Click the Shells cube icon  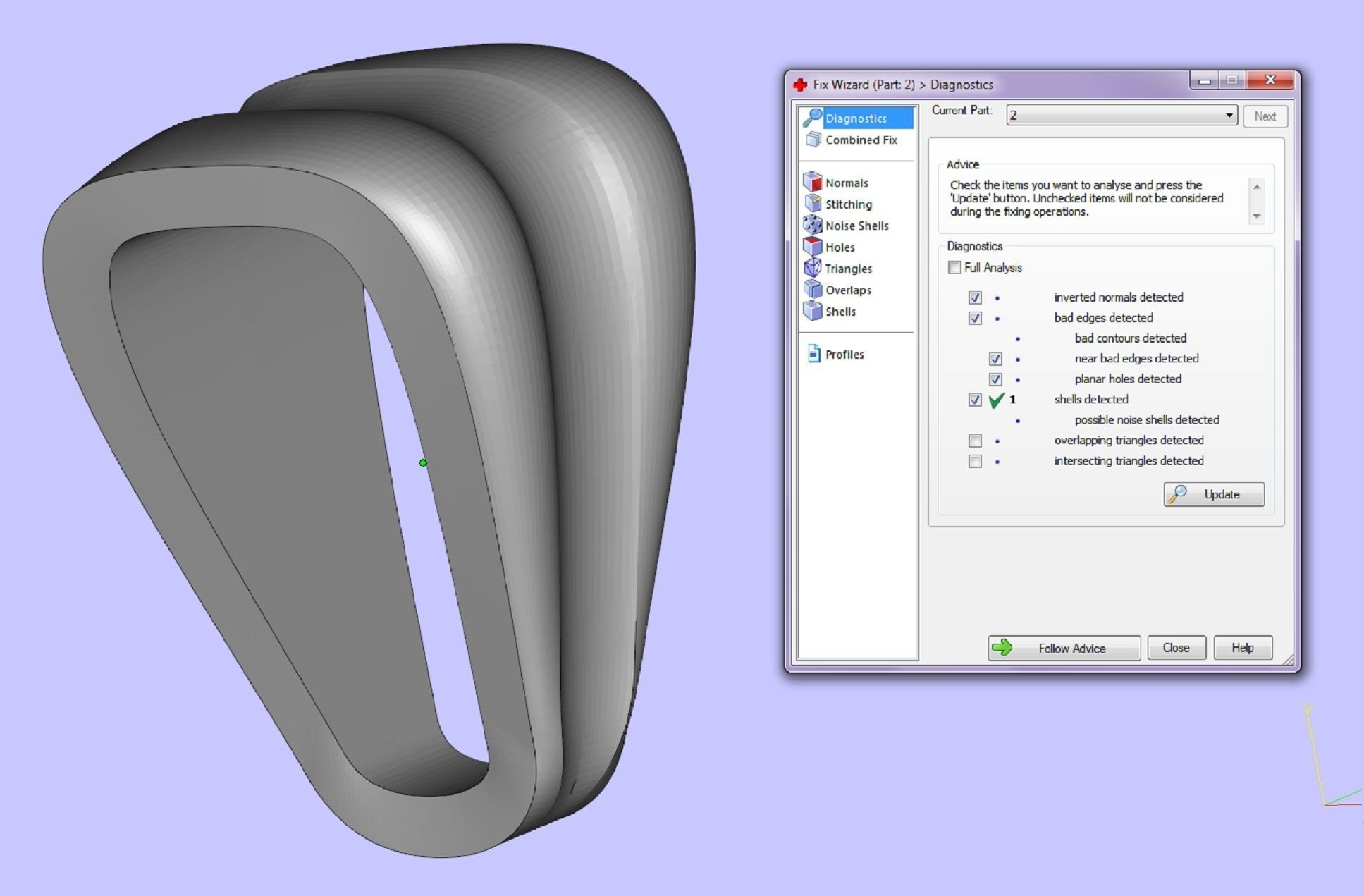(813, 312)
